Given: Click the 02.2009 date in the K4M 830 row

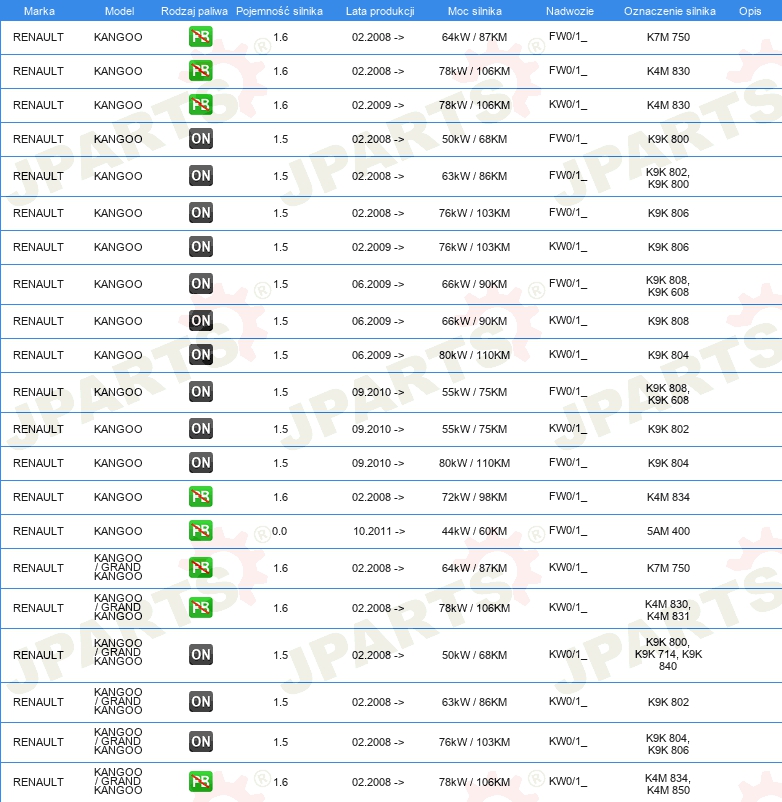Looking at the screenshot, I should pyautogui.click(x=378, y=105).
